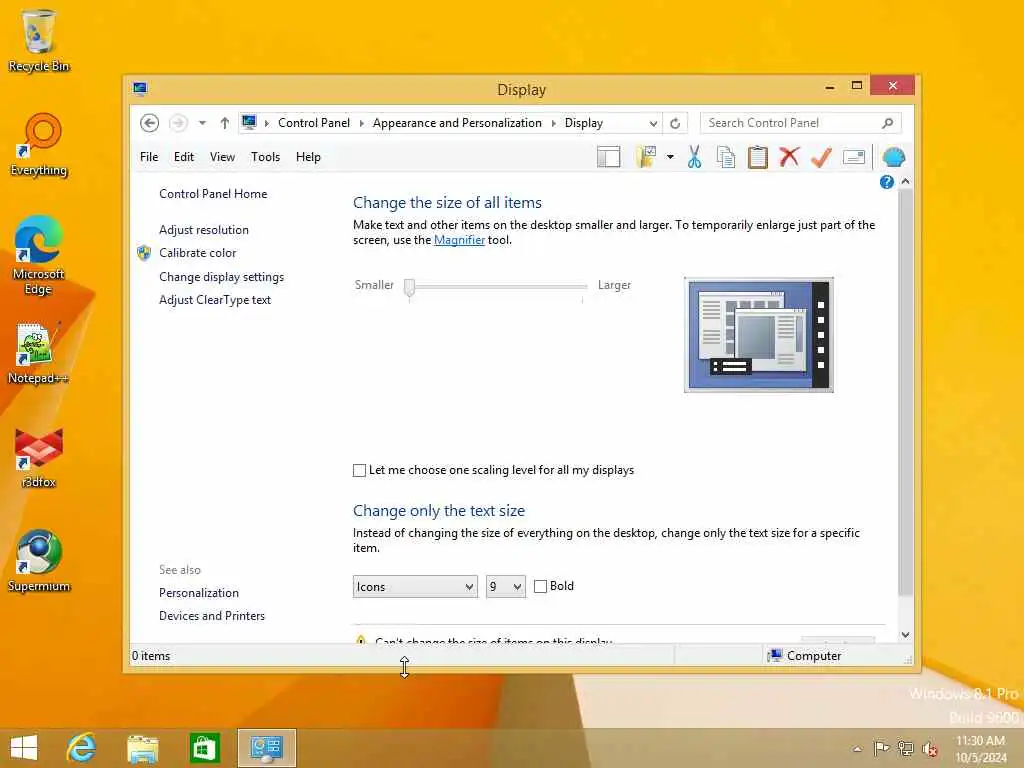Screen dimensions: 1024x768
Task: Click the muted volume tray icon
Action: pyautogui.click(x=930, y=749)
